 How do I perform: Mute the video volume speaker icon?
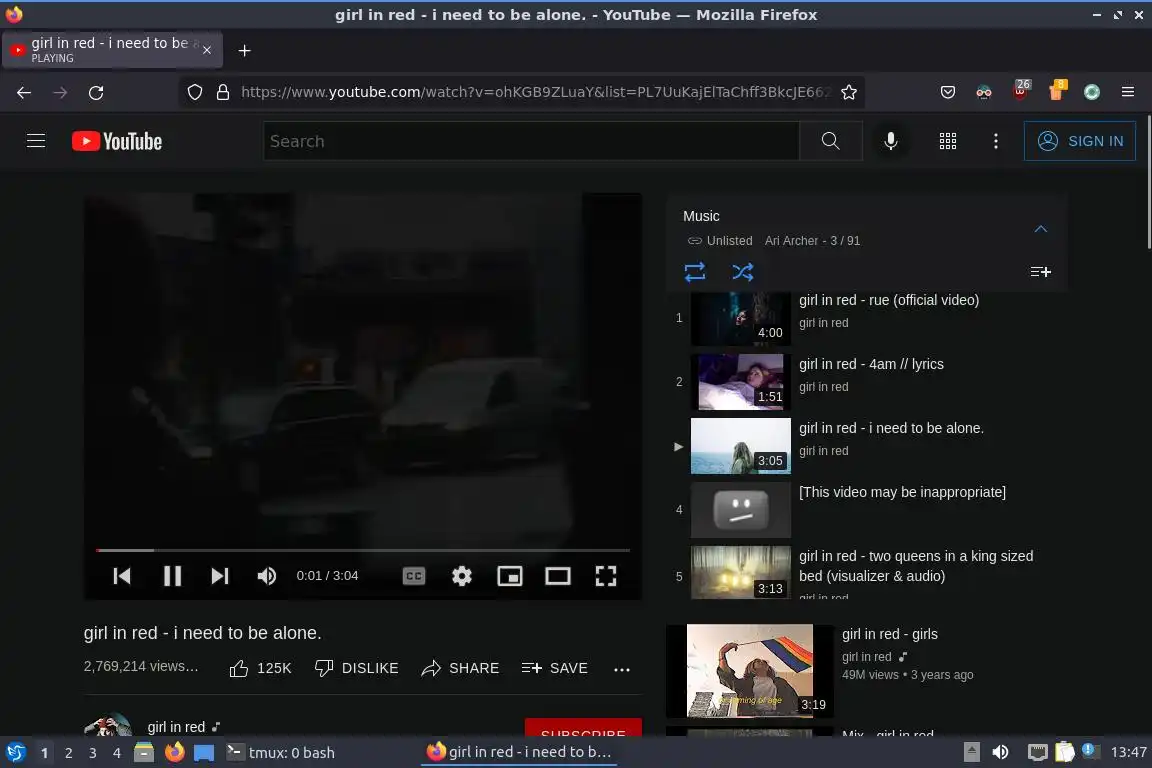(267, 576)
